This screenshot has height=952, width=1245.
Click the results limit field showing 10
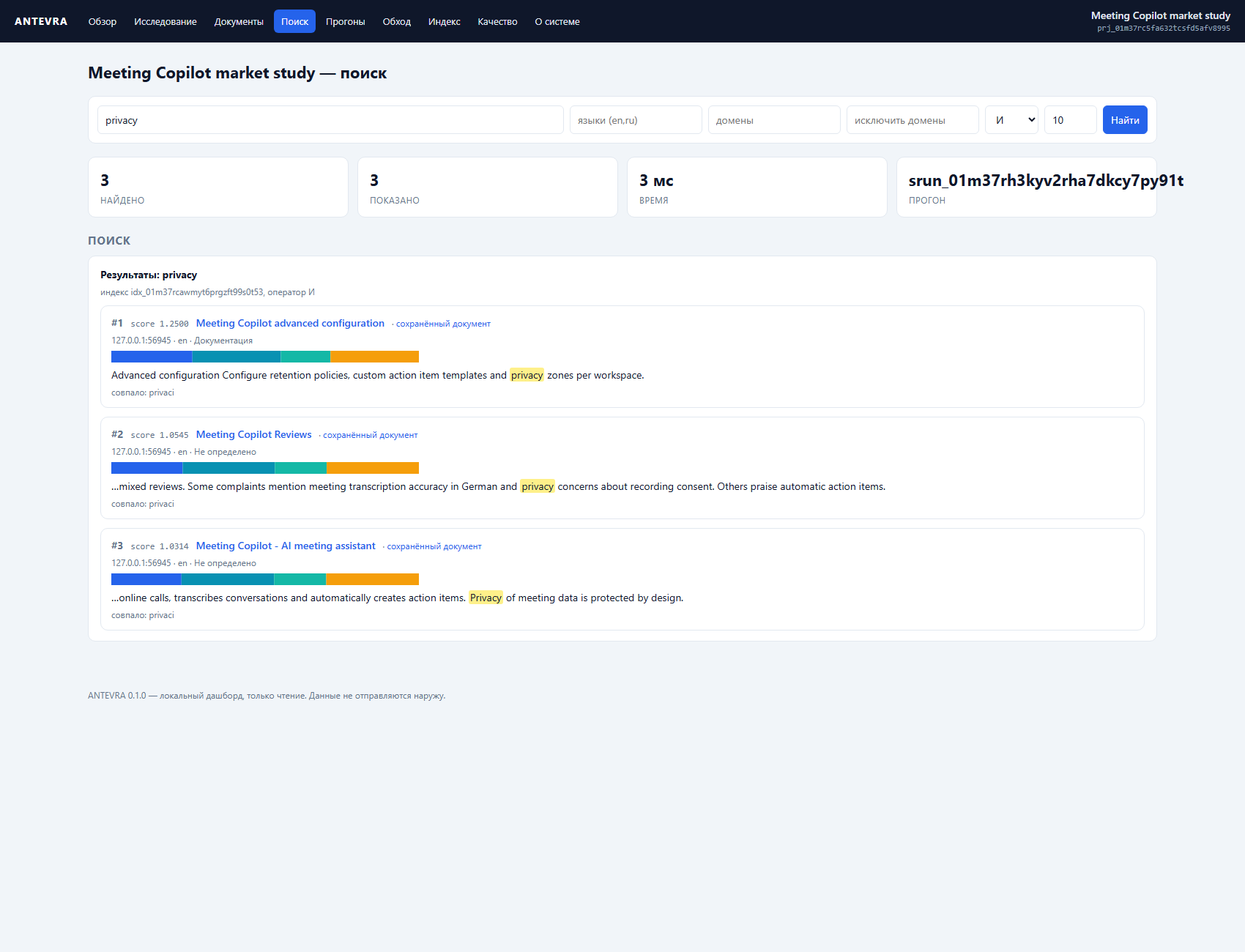click(x=1071, y=120)
